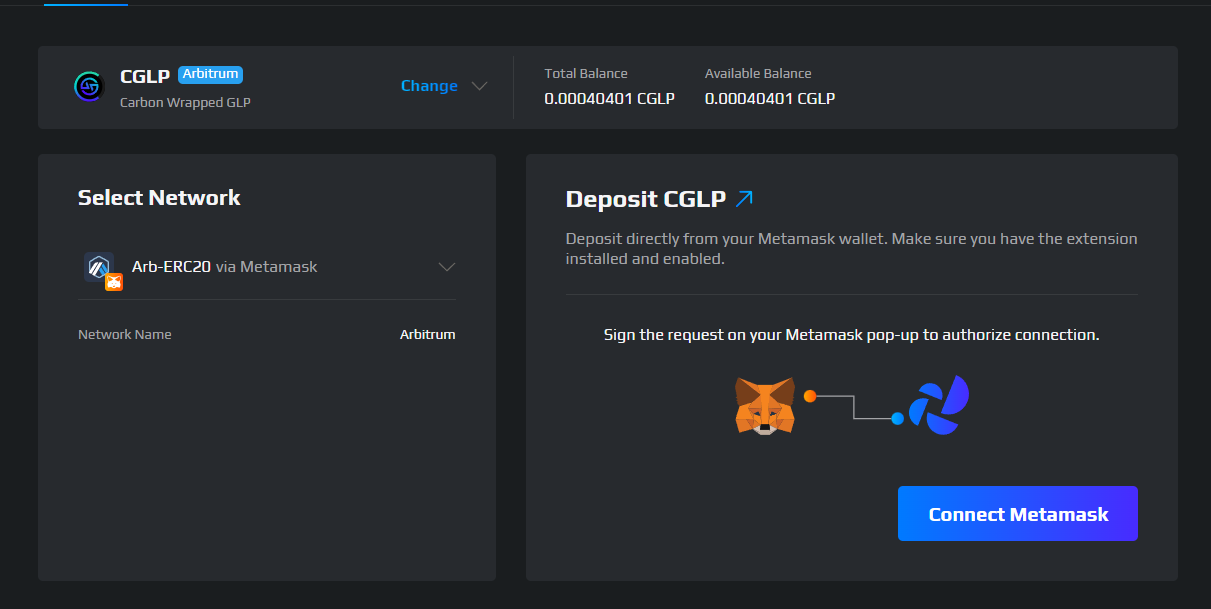Click the Arb-ERC20 network icon
Screen dimensions: 1211x609
tap(102, 270)
